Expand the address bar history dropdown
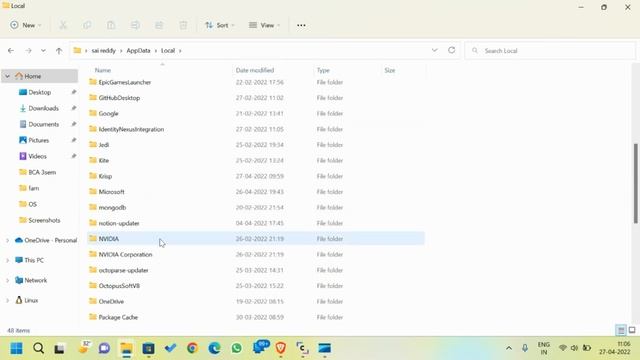640x360 pixels. click(x=434, y=50)
